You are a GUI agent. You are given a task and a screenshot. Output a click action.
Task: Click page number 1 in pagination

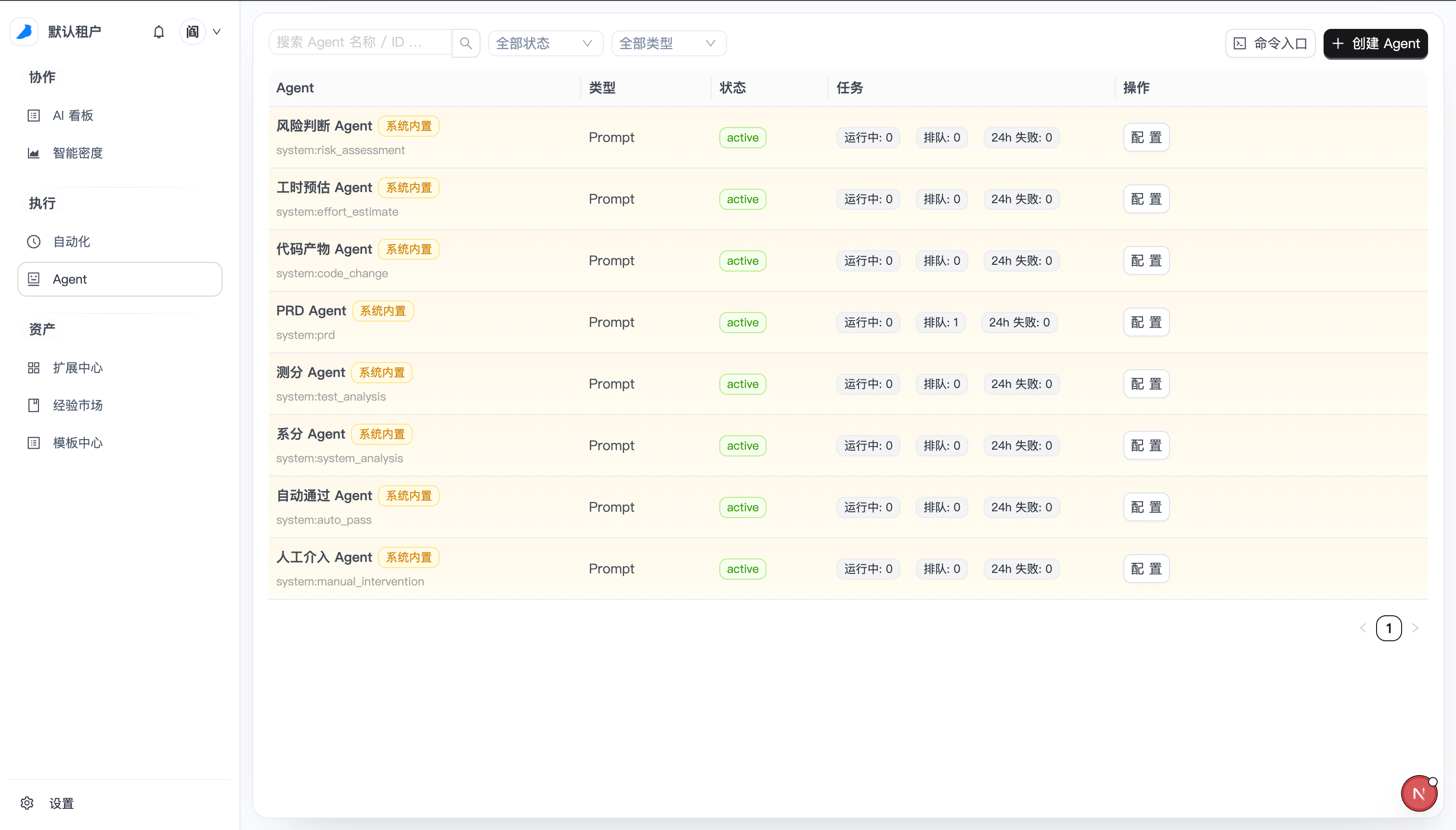click(1388, 628)
